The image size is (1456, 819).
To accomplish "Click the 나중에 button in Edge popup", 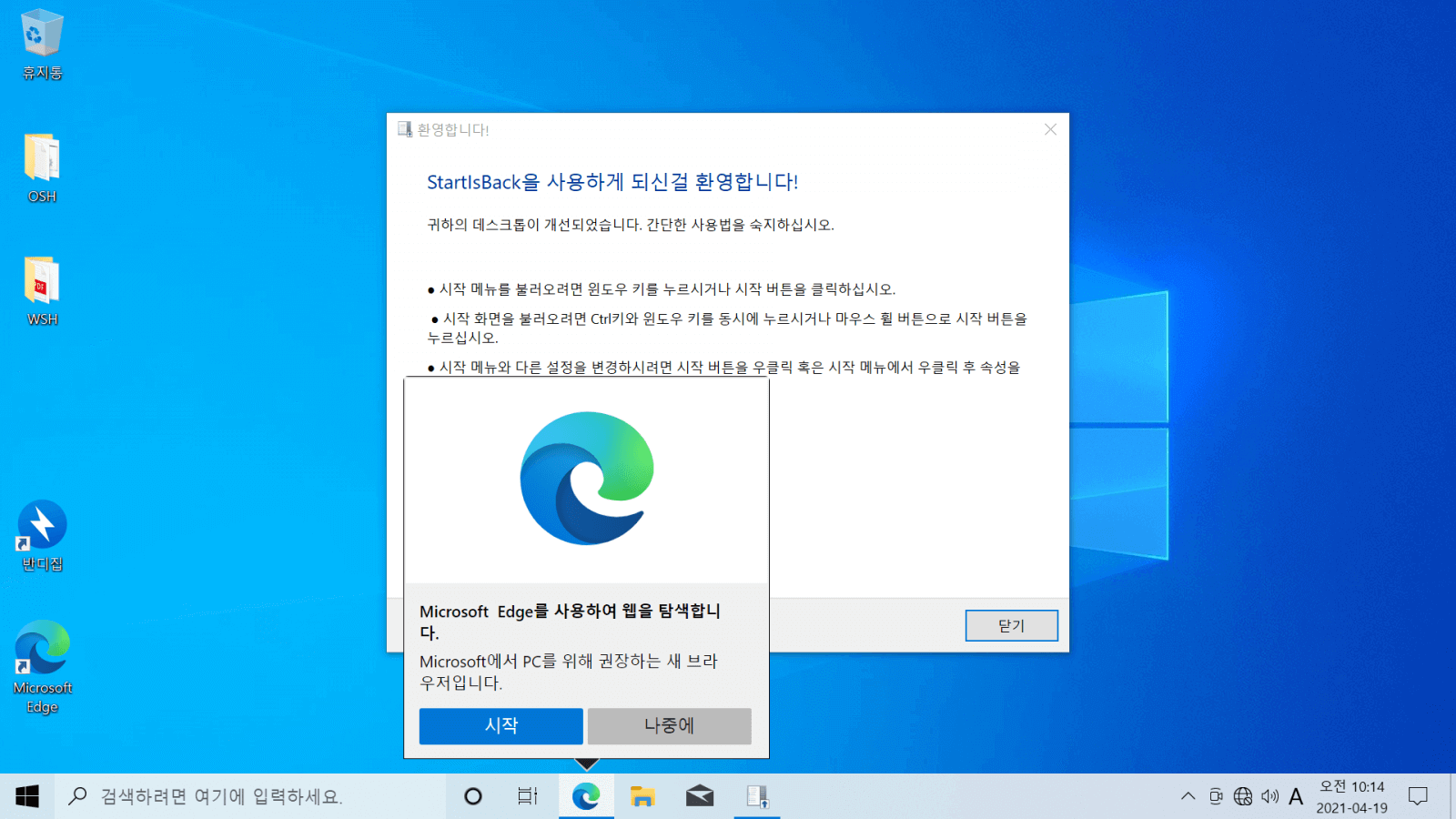I will point(669,725).
